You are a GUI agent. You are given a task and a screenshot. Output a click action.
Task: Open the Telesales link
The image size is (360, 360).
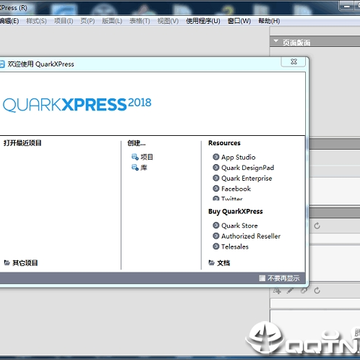click(x=231, y=247)
